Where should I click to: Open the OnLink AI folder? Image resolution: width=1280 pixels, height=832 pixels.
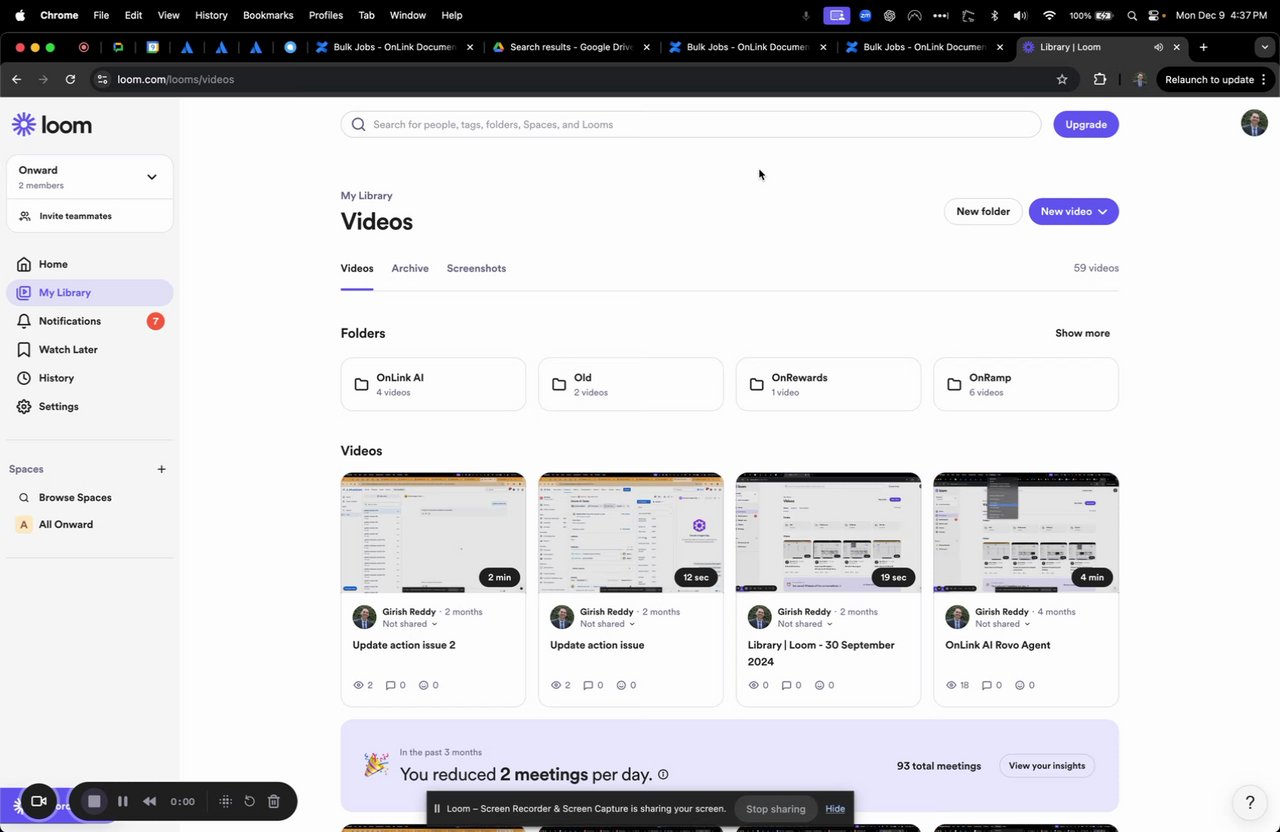[433, 384]
